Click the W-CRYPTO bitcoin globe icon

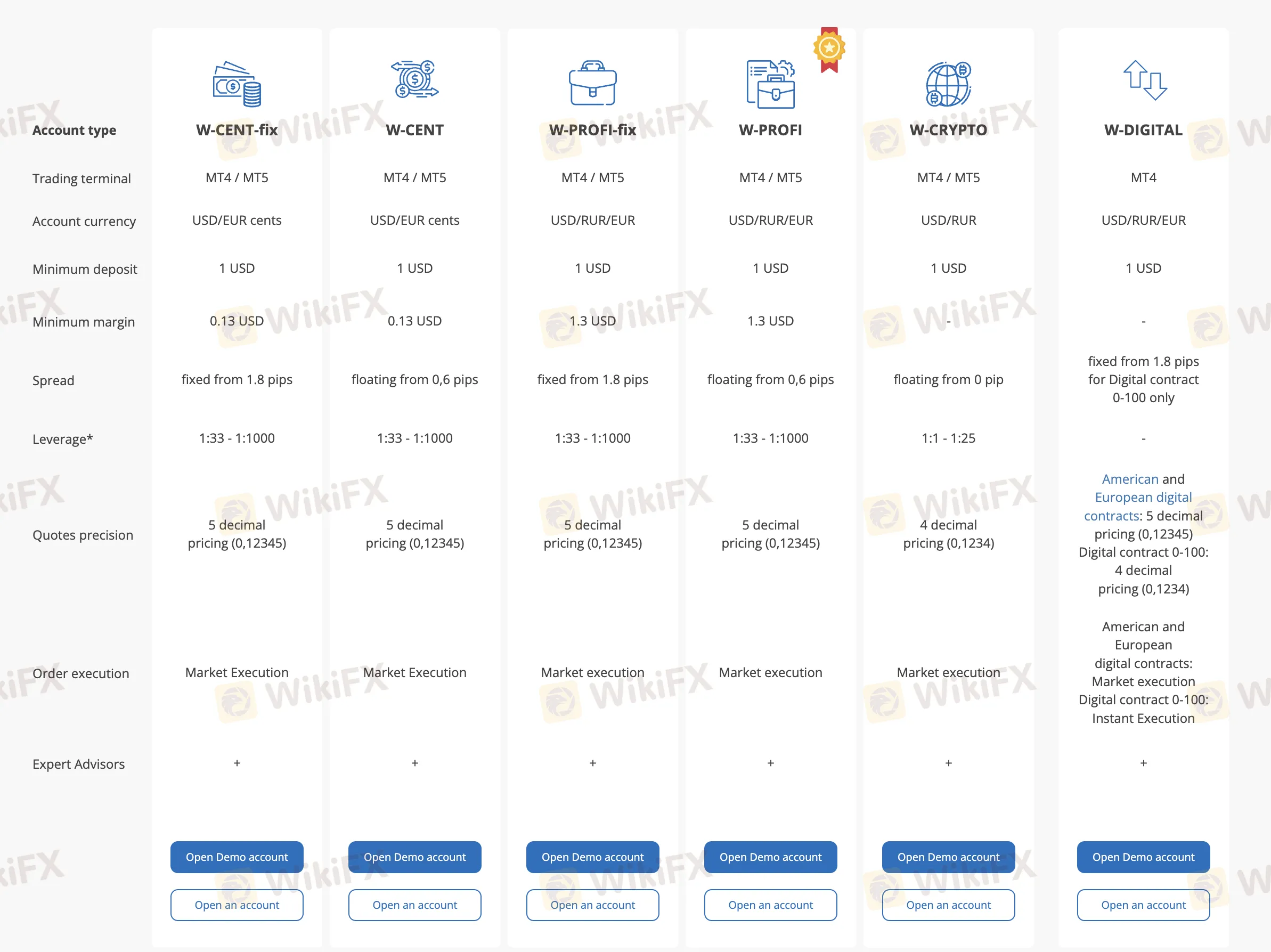948,84
